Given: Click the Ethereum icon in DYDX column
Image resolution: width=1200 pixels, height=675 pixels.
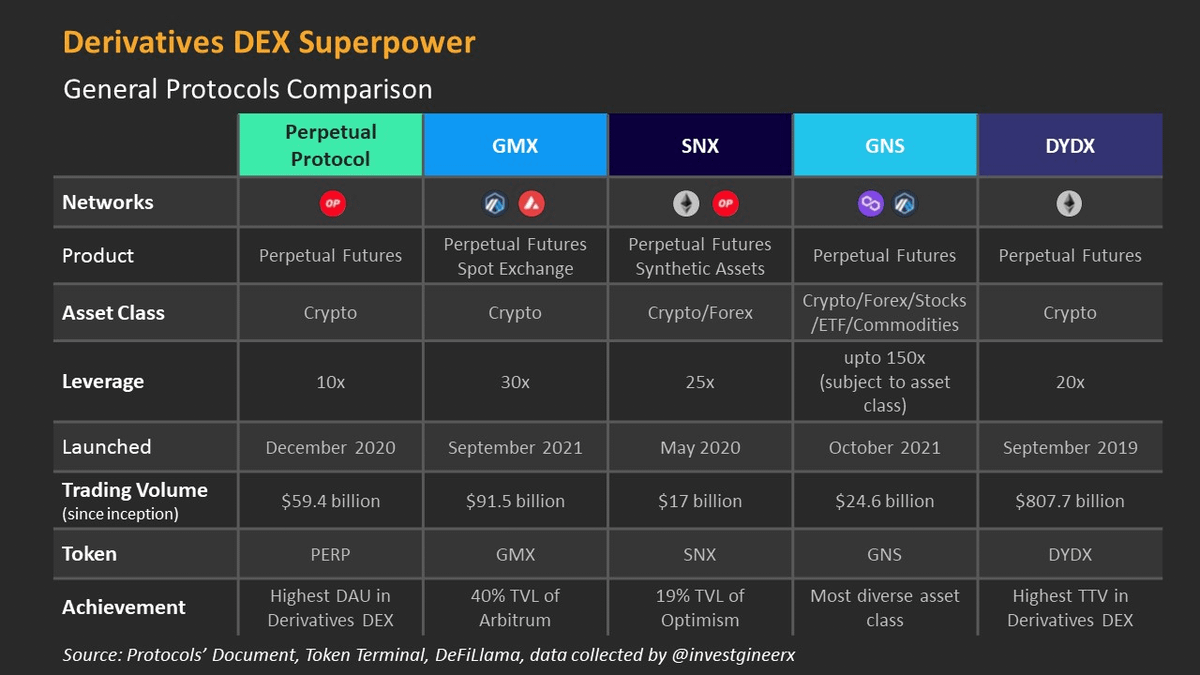Looking at the screenshot, I should click(1070, 204).
